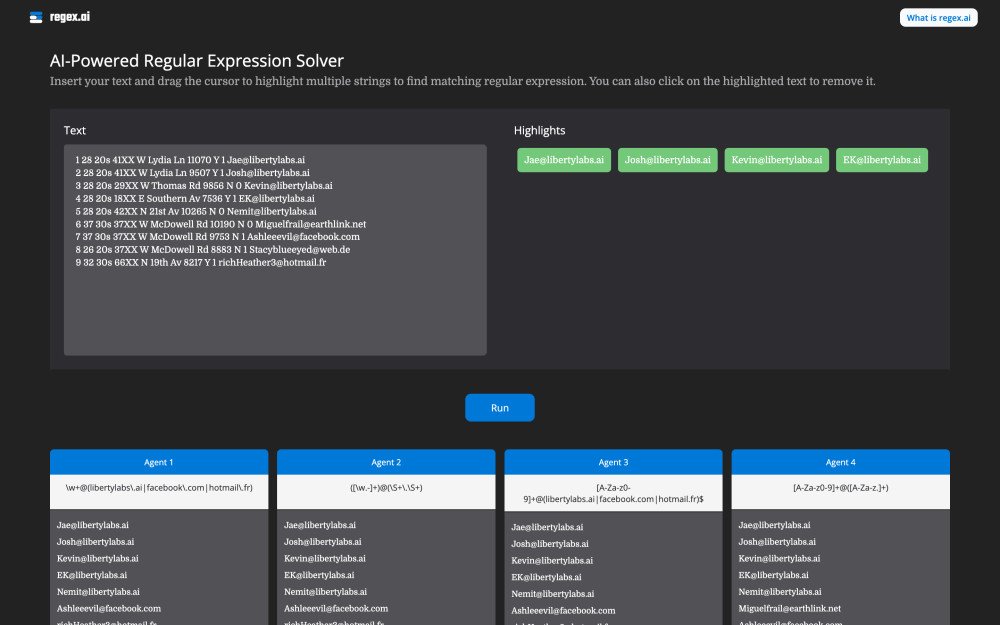Click Agent 4's regex expression

[x=840, y=488]
